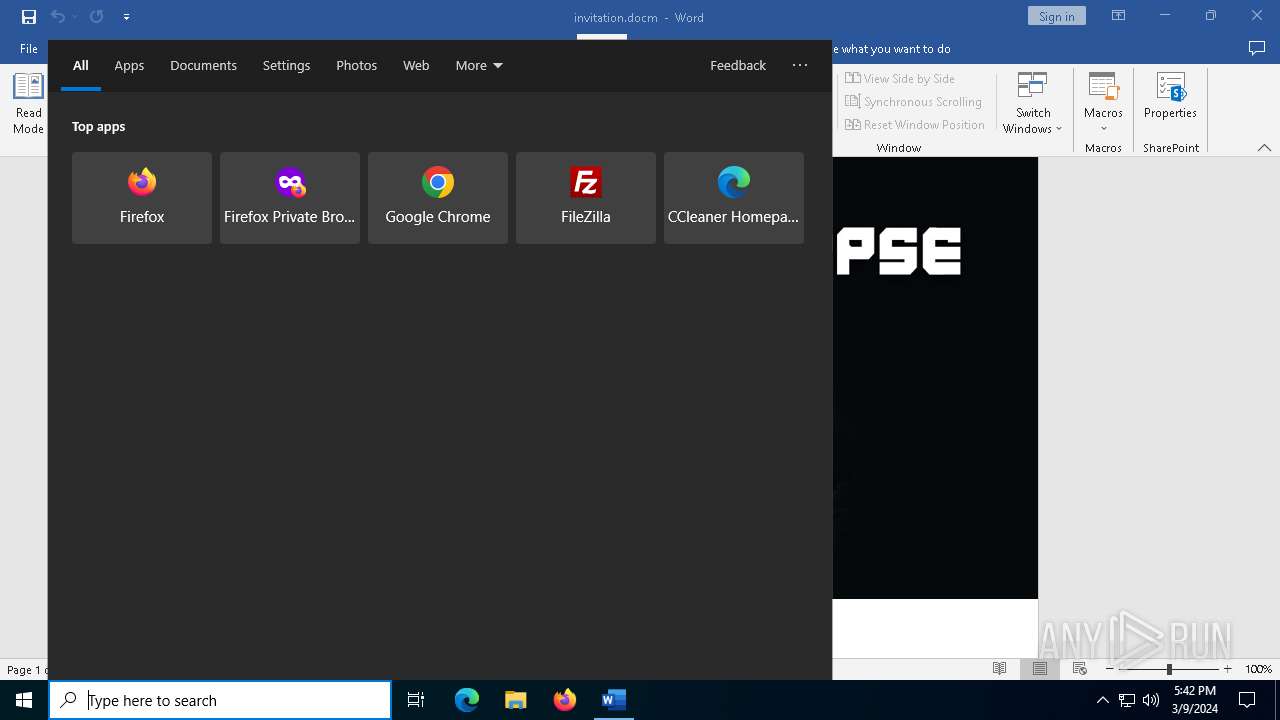
Task: Click network icon in system tray
Action: (1127, 700)
